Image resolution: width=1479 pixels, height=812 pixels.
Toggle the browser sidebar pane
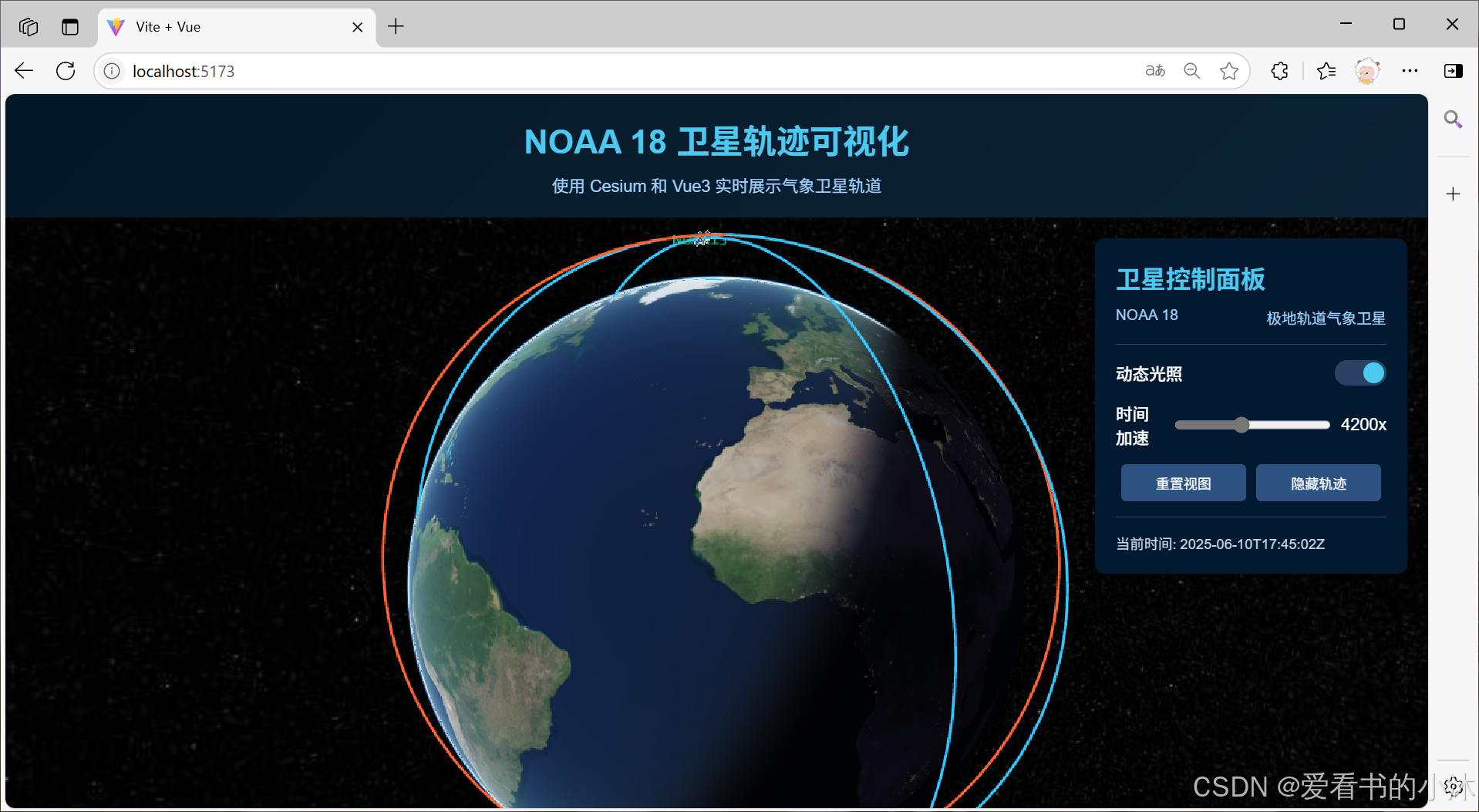[x=1453, y=71]
